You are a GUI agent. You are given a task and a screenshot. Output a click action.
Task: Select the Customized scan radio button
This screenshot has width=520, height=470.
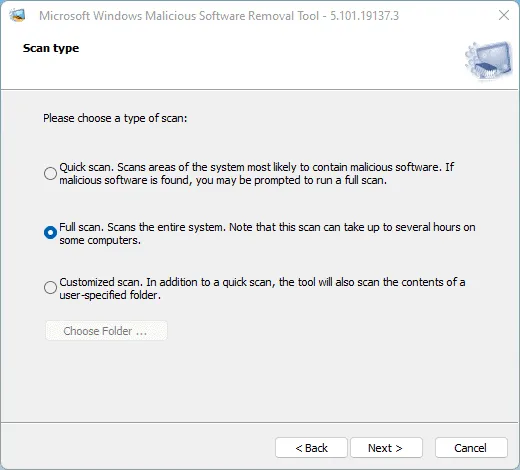tap(50, 287)
